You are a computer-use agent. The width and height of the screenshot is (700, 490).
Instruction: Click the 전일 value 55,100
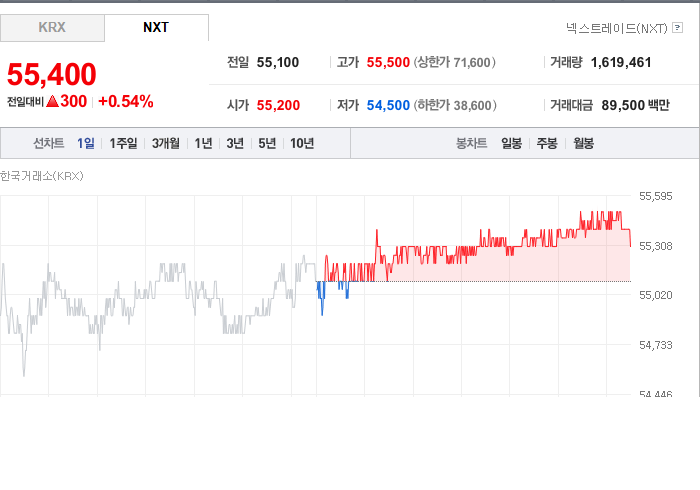(278, 62)
